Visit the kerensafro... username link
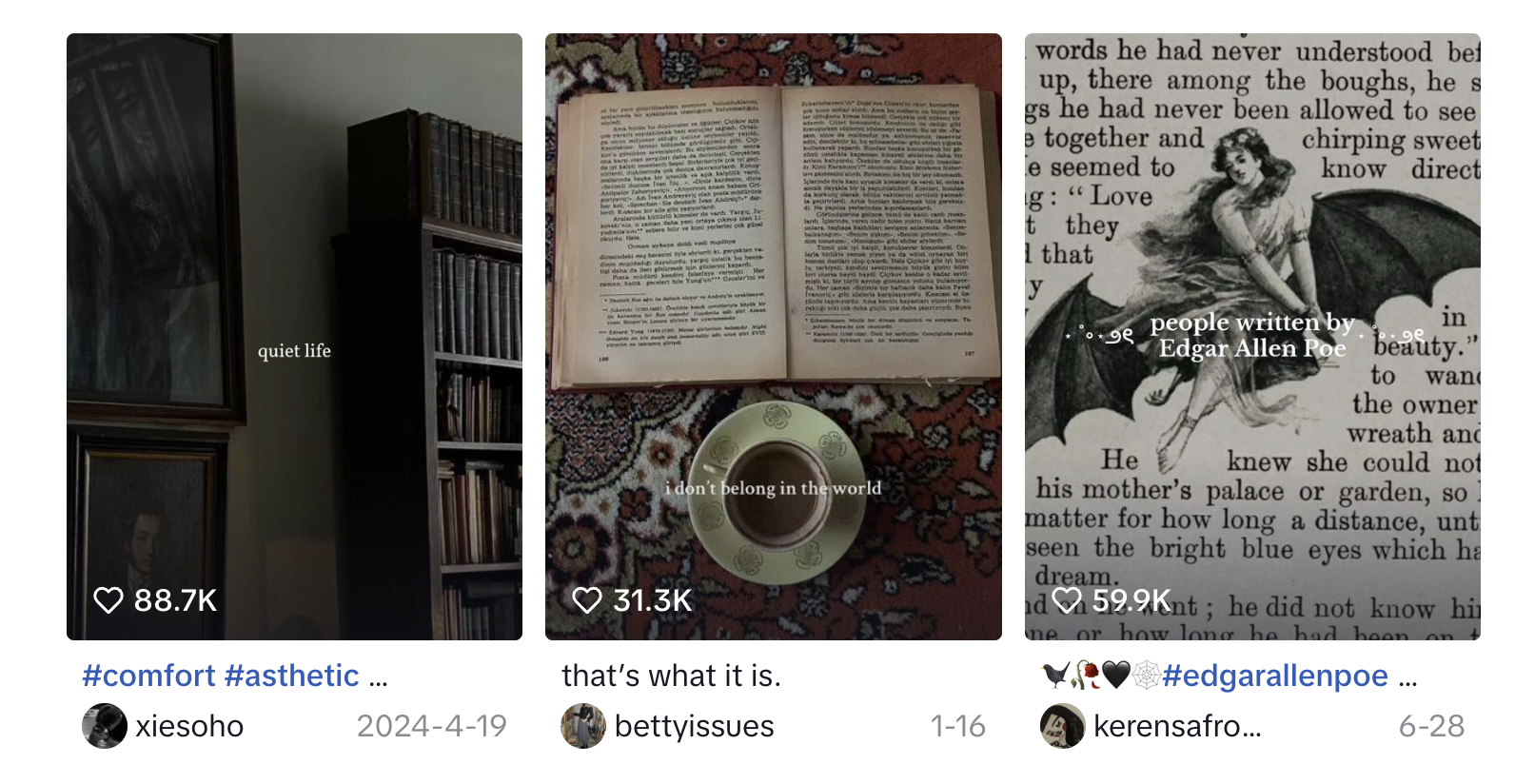Screen dimensions: 1515x784 coord(1177,726)
